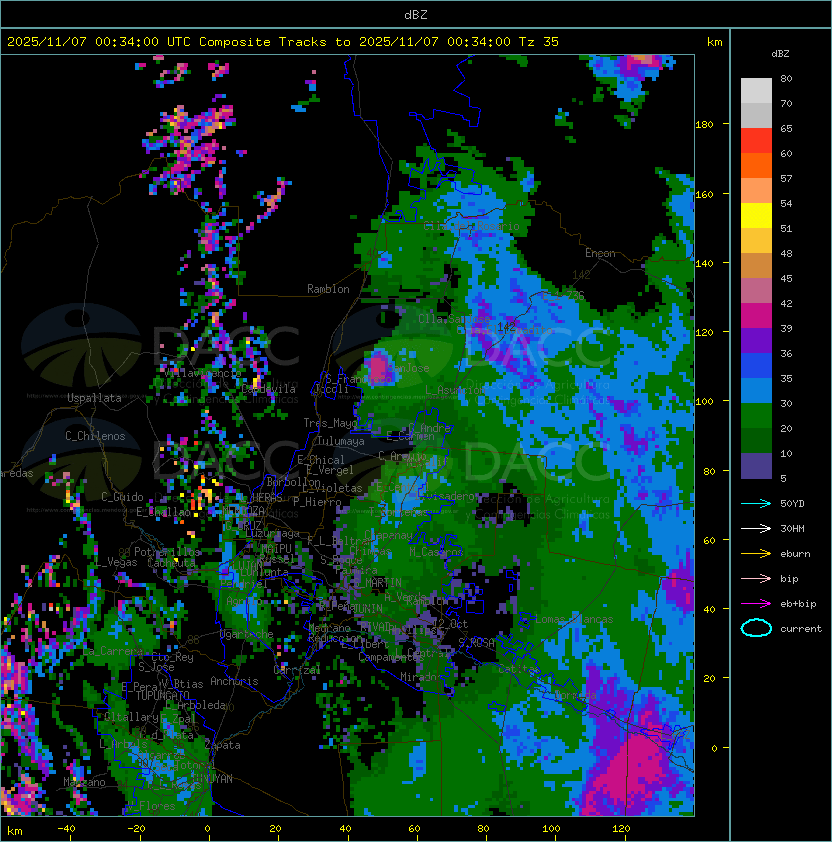This screenshot has width=832, height=842.
Task: Click the 100 tick on vertical km axis
Action: tap(704, 402)
